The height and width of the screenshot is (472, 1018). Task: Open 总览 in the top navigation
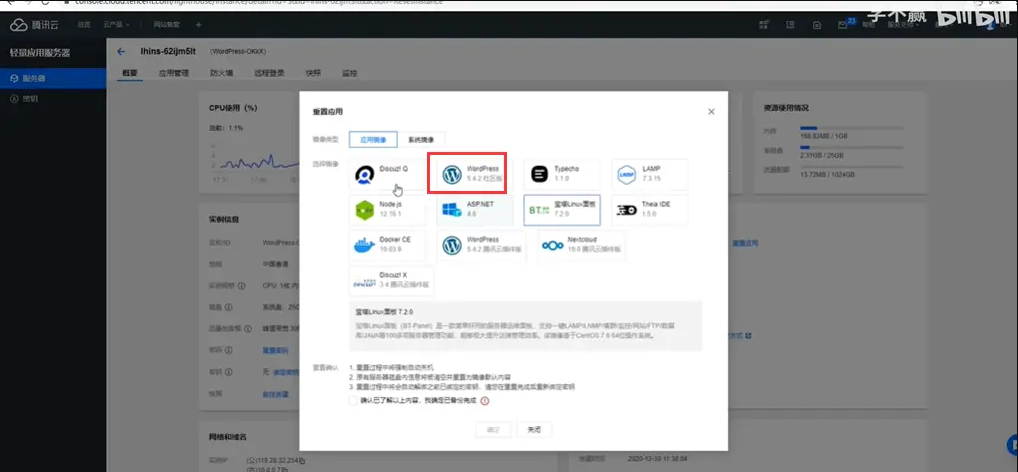(x=84, y=25)
